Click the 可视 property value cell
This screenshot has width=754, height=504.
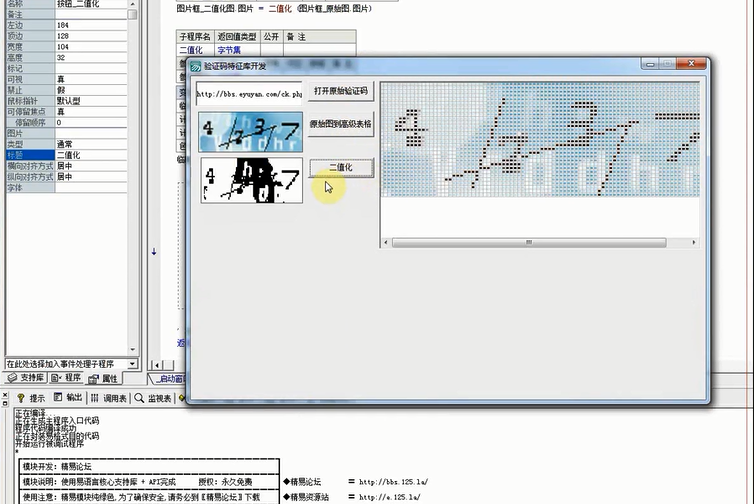94,79
